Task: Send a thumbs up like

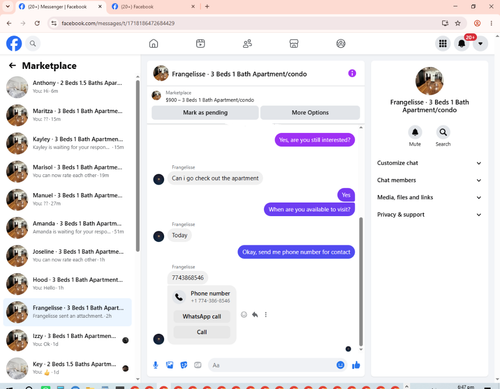Action: tap(356, 365)
